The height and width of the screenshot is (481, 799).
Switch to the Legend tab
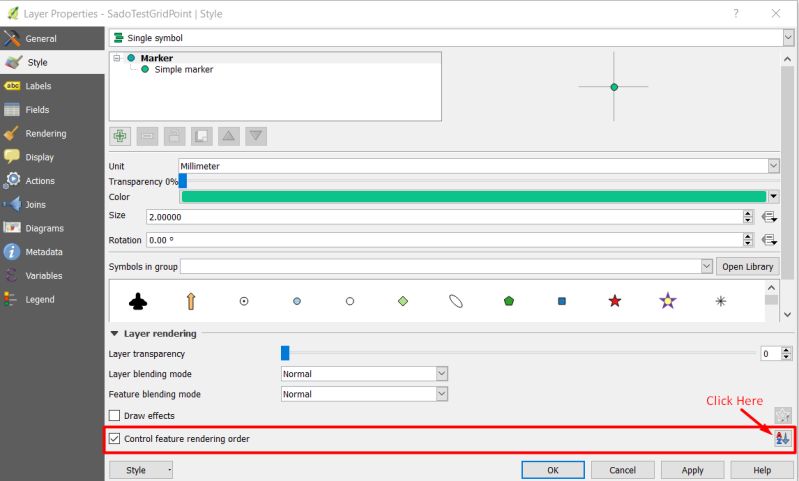(52, 299)
